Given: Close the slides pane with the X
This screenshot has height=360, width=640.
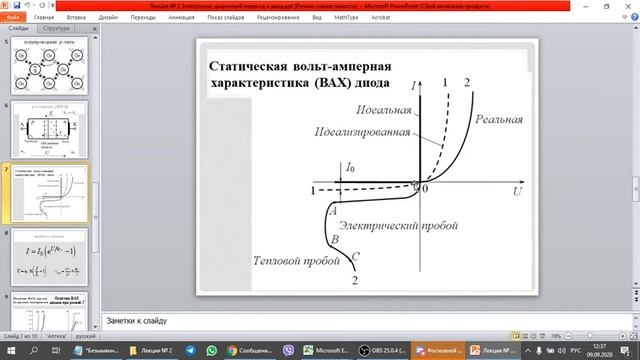Looking at the screenshot, I should pyautogui.click(x=95, y=29).
